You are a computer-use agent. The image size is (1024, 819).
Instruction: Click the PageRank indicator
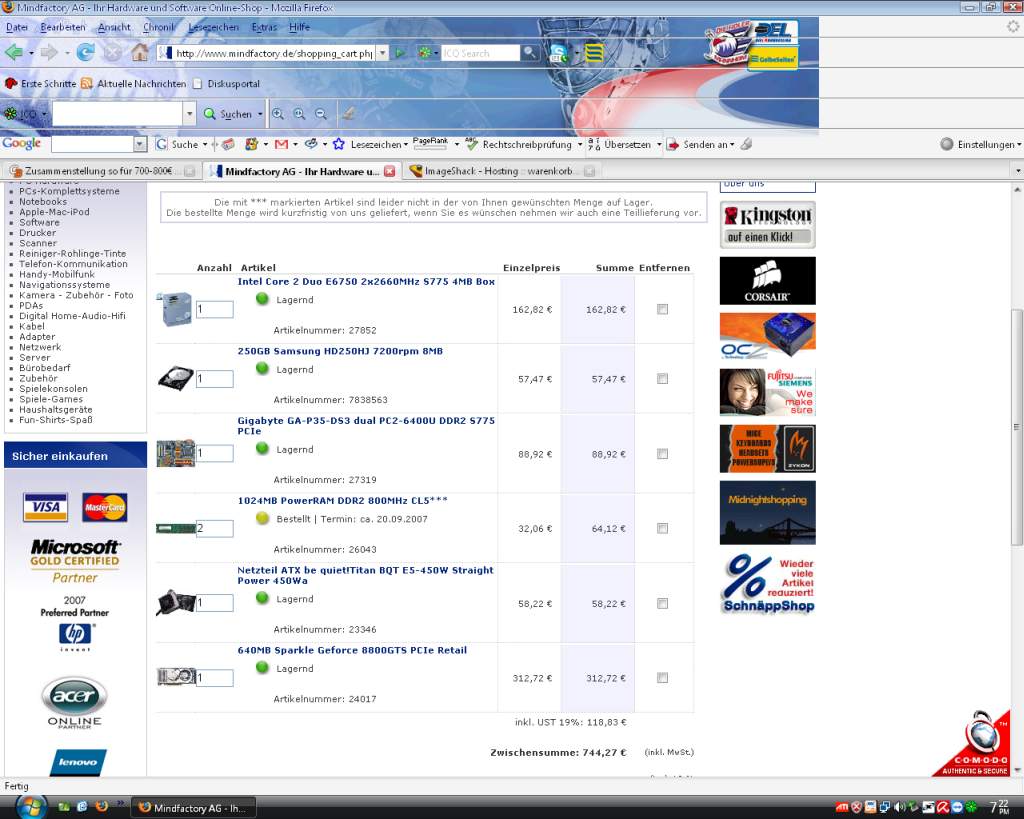[430, 144]
